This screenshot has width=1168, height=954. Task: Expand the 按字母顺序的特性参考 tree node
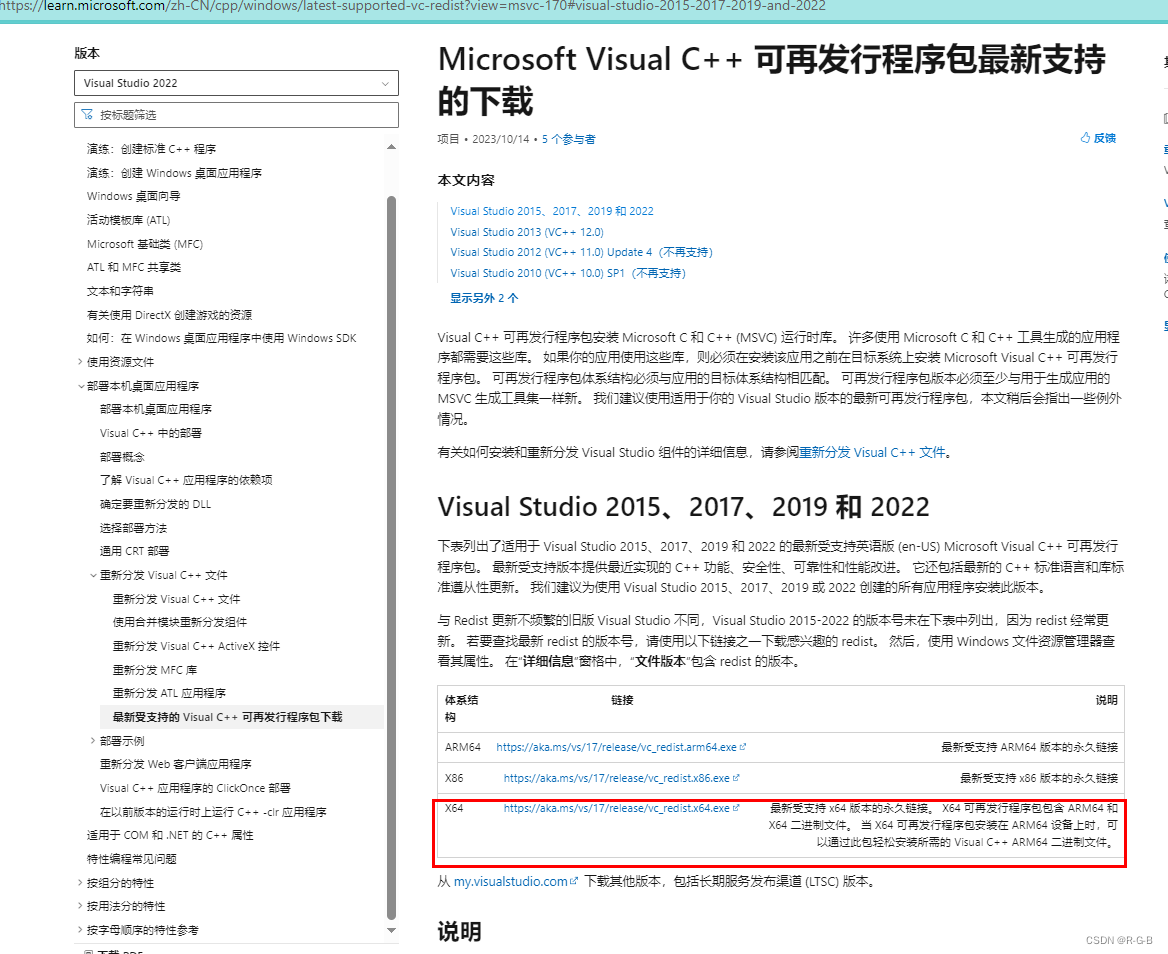click(80, 930)
